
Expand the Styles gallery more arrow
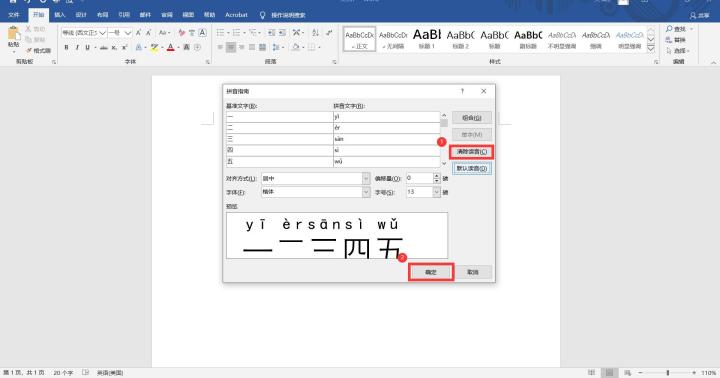tap(651, 48)
